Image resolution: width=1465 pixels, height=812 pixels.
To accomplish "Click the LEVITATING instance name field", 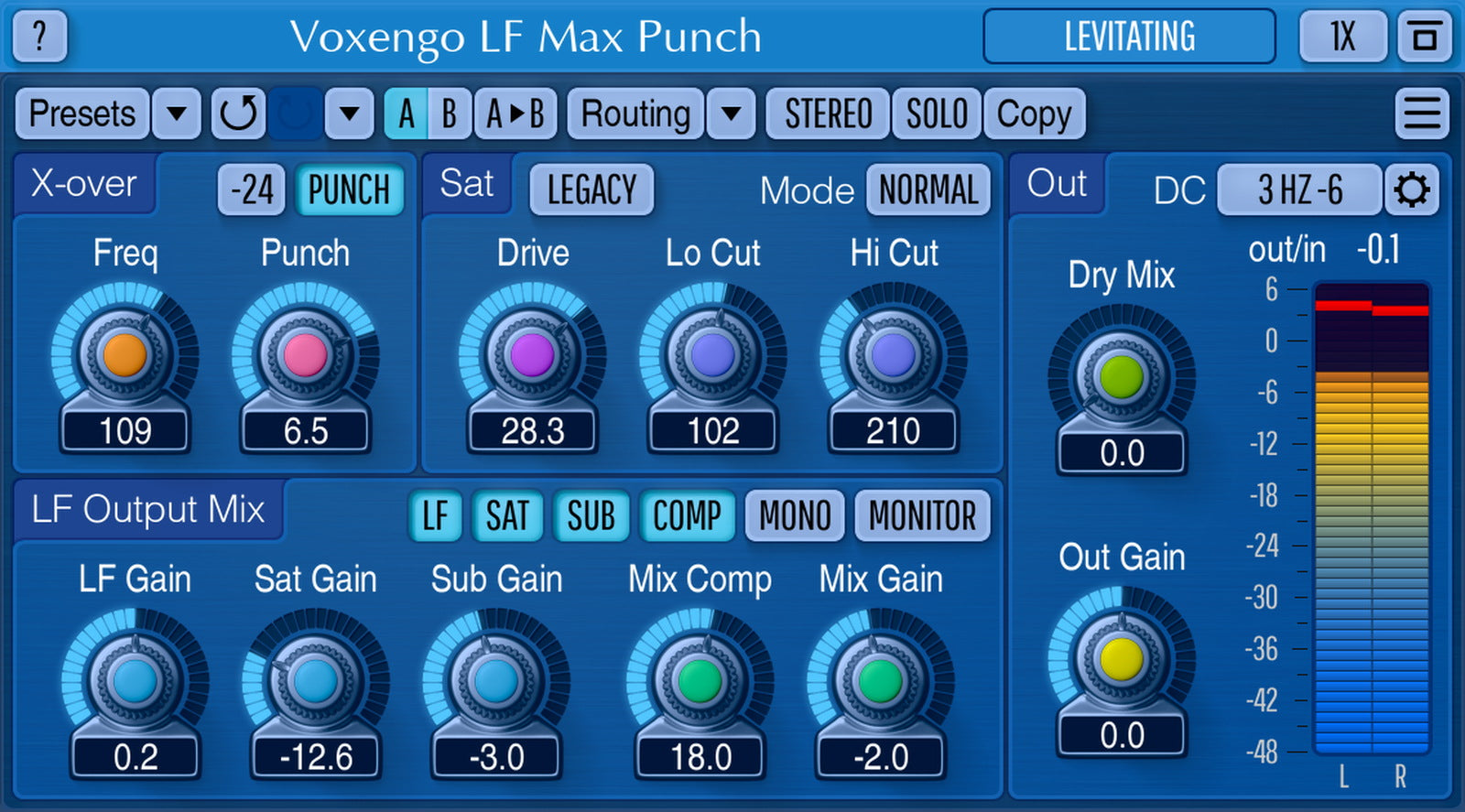I will click(x=1129, y=37).
